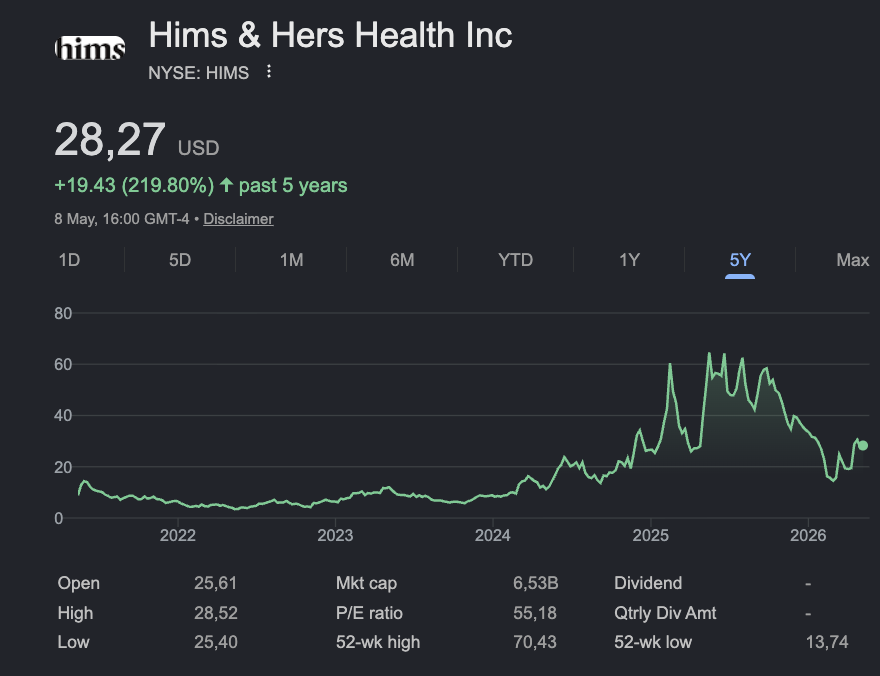Switch chart to 6M range

click(402, 260)
